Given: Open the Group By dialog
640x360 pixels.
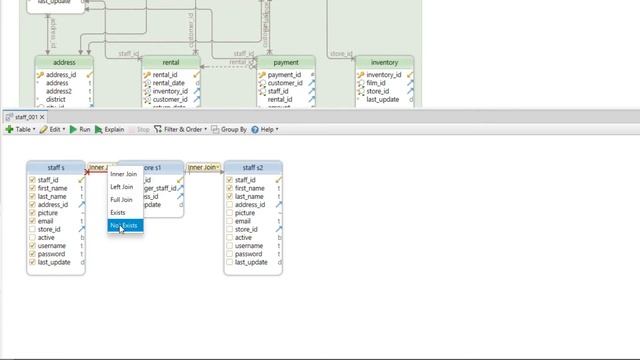Looking at the screenshot, I should 229,129.
